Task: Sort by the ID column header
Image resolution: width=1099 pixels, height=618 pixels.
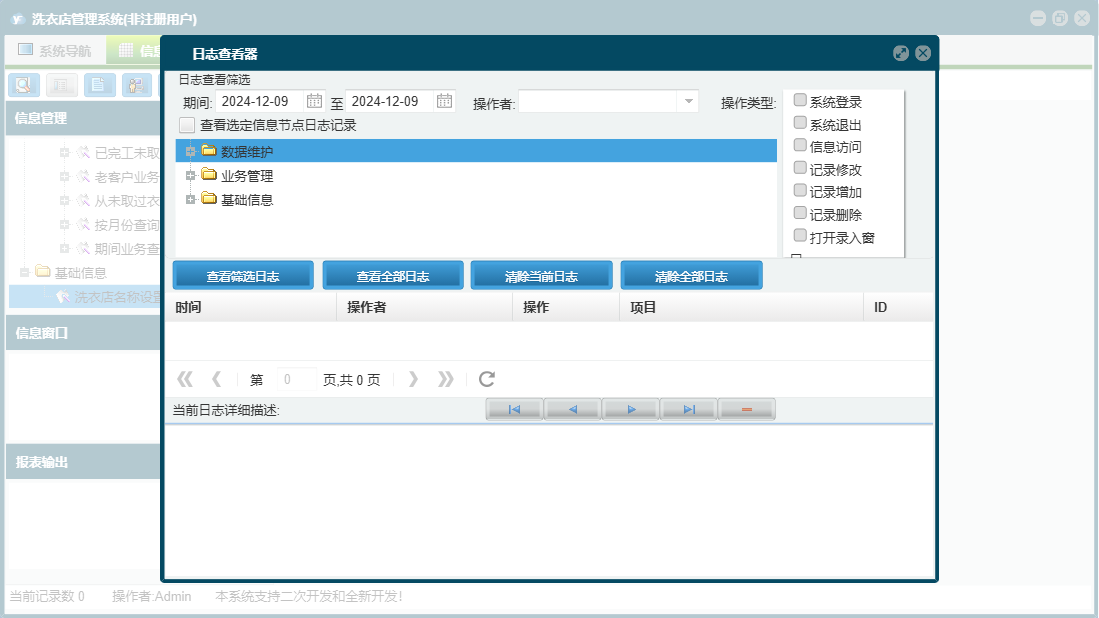Action: 899,307
